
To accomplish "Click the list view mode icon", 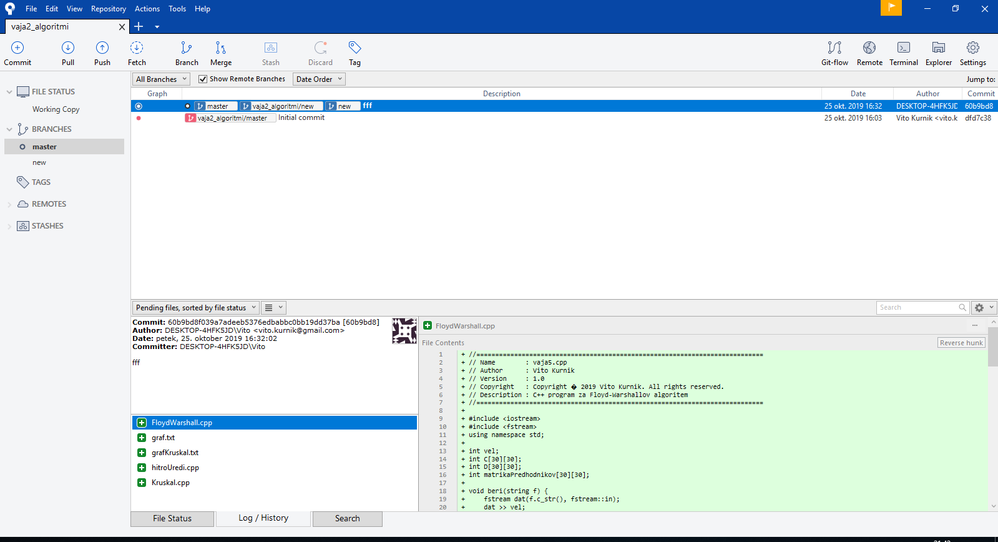I will tap(269, 307).
